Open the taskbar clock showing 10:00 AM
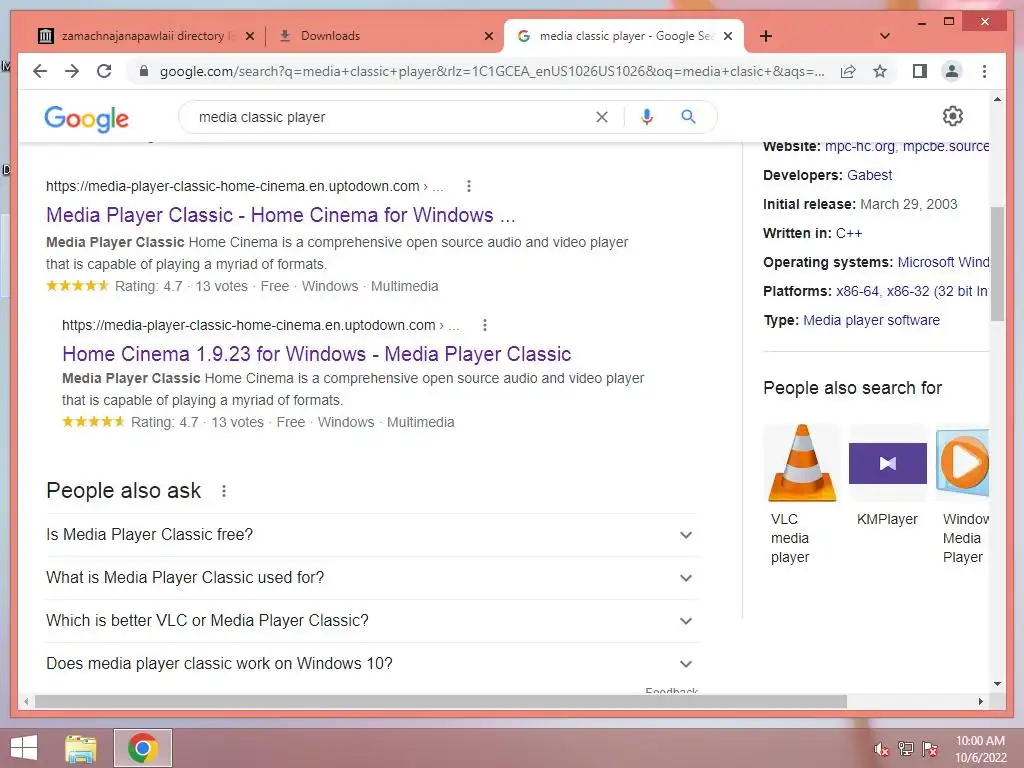The height and width of the screenshot is (768, 1024). click(x=981, y=749)
